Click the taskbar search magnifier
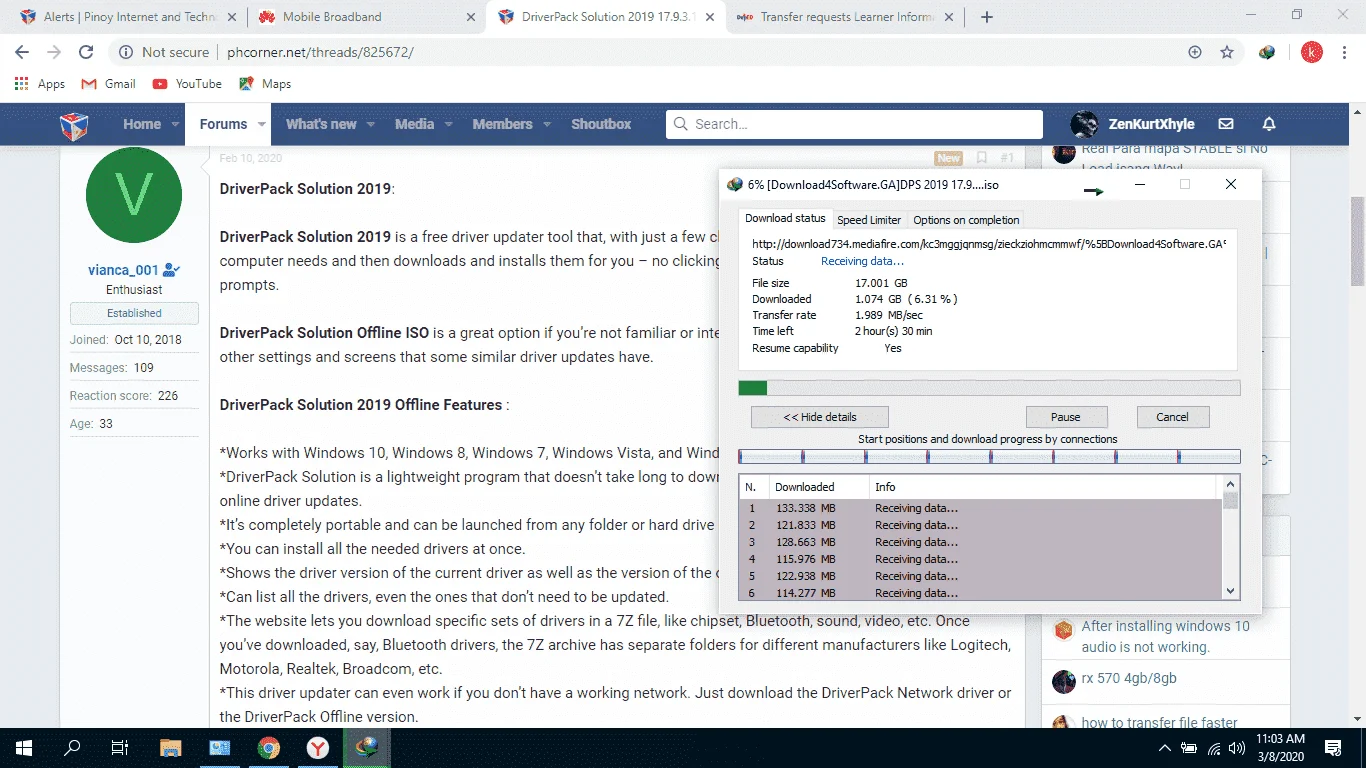Image resolution: width=1366 pixels, height=768 pixels. pos(72,747)
